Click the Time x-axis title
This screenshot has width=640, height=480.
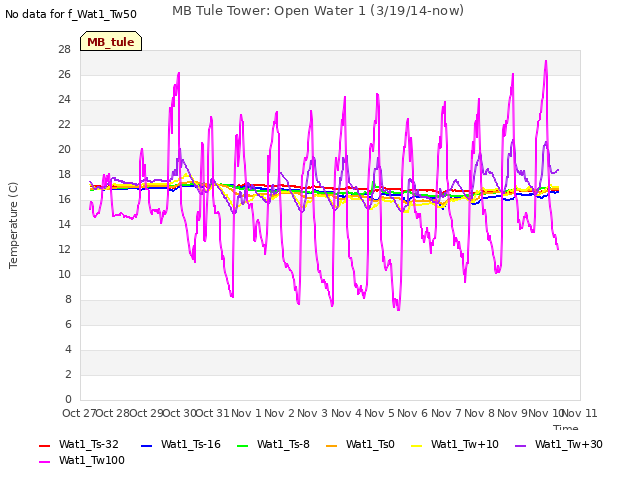click(566, 427)
